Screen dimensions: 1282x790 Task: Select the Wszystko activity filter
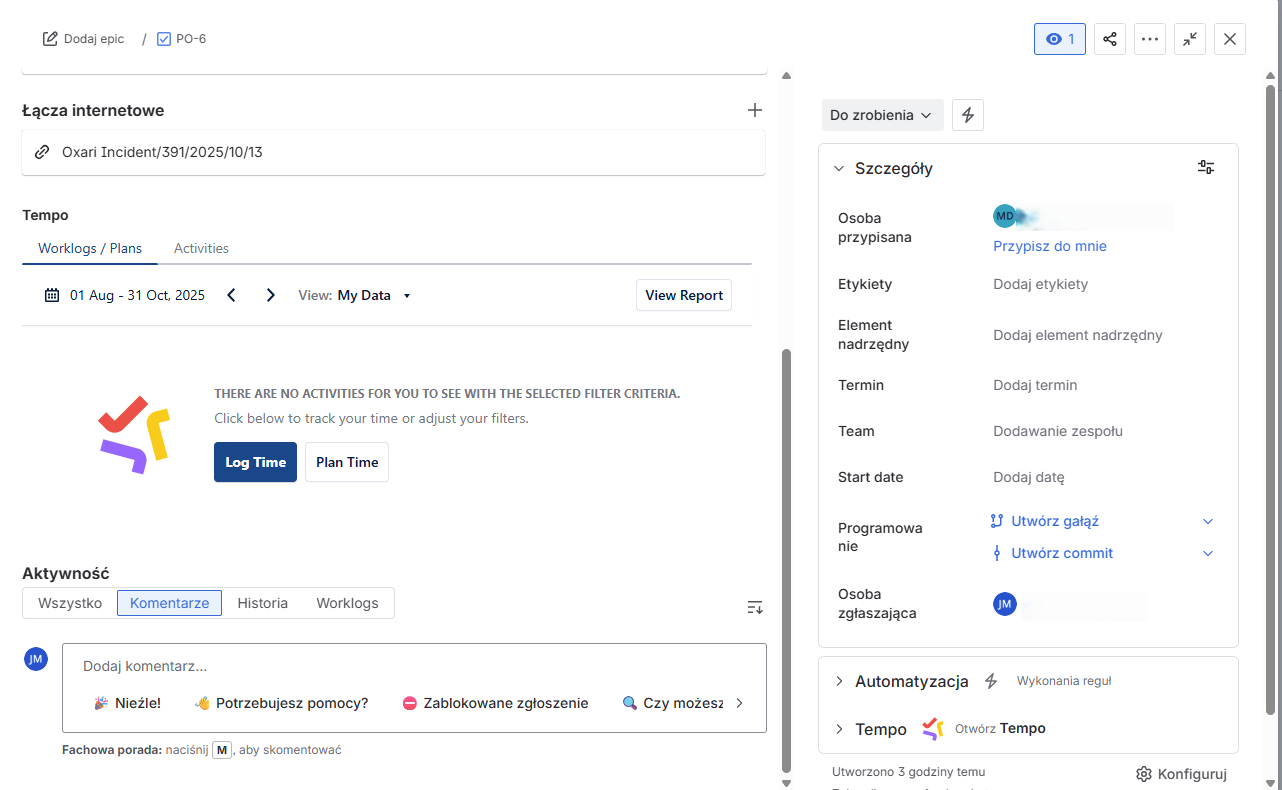(70, 603)
